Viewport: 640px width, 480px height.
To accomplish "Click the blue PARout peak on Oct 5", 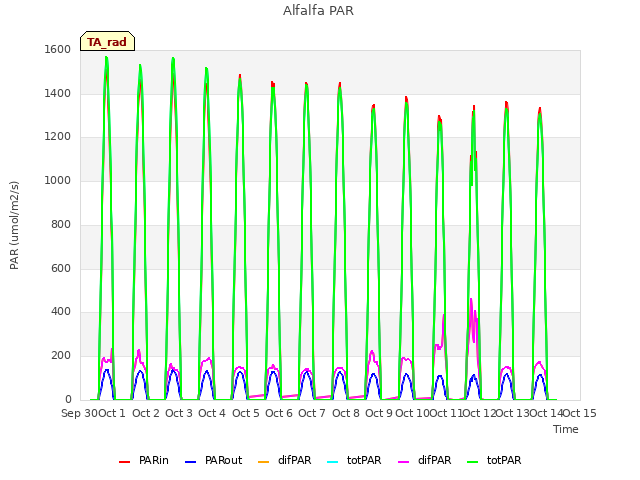I will tap(240, 372).
